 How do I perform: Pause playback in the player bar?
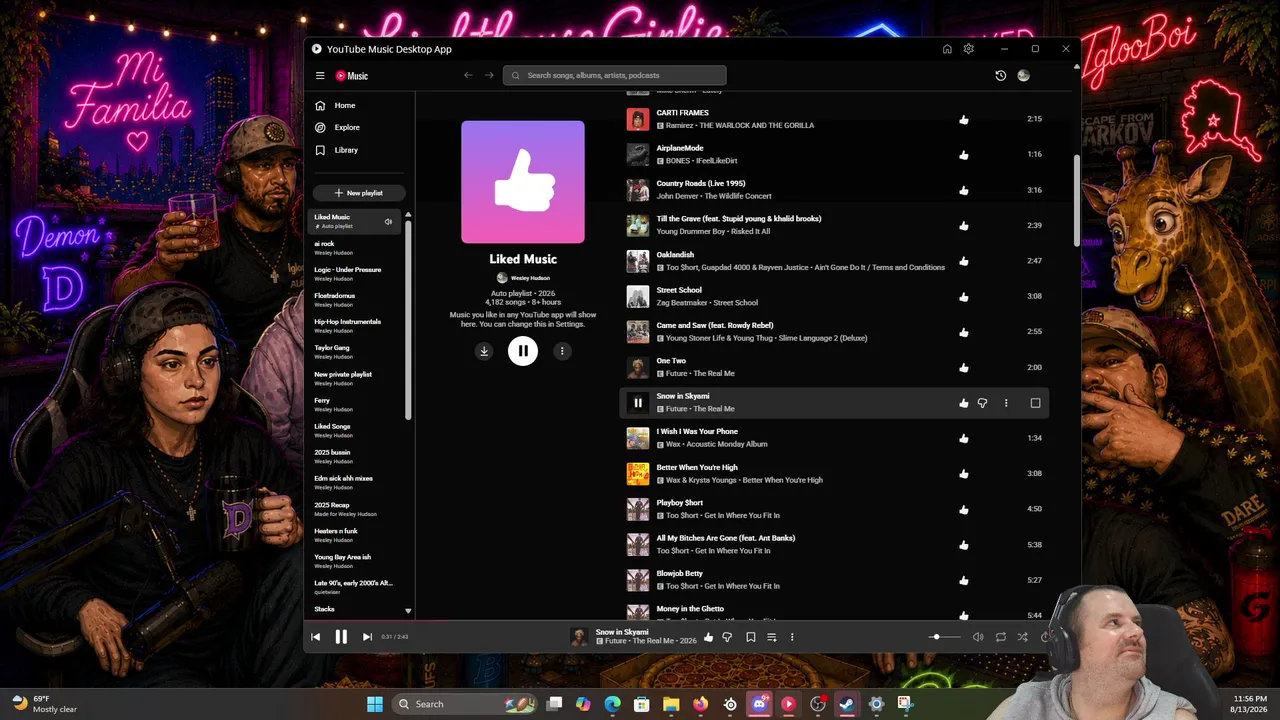pos(341,637)
